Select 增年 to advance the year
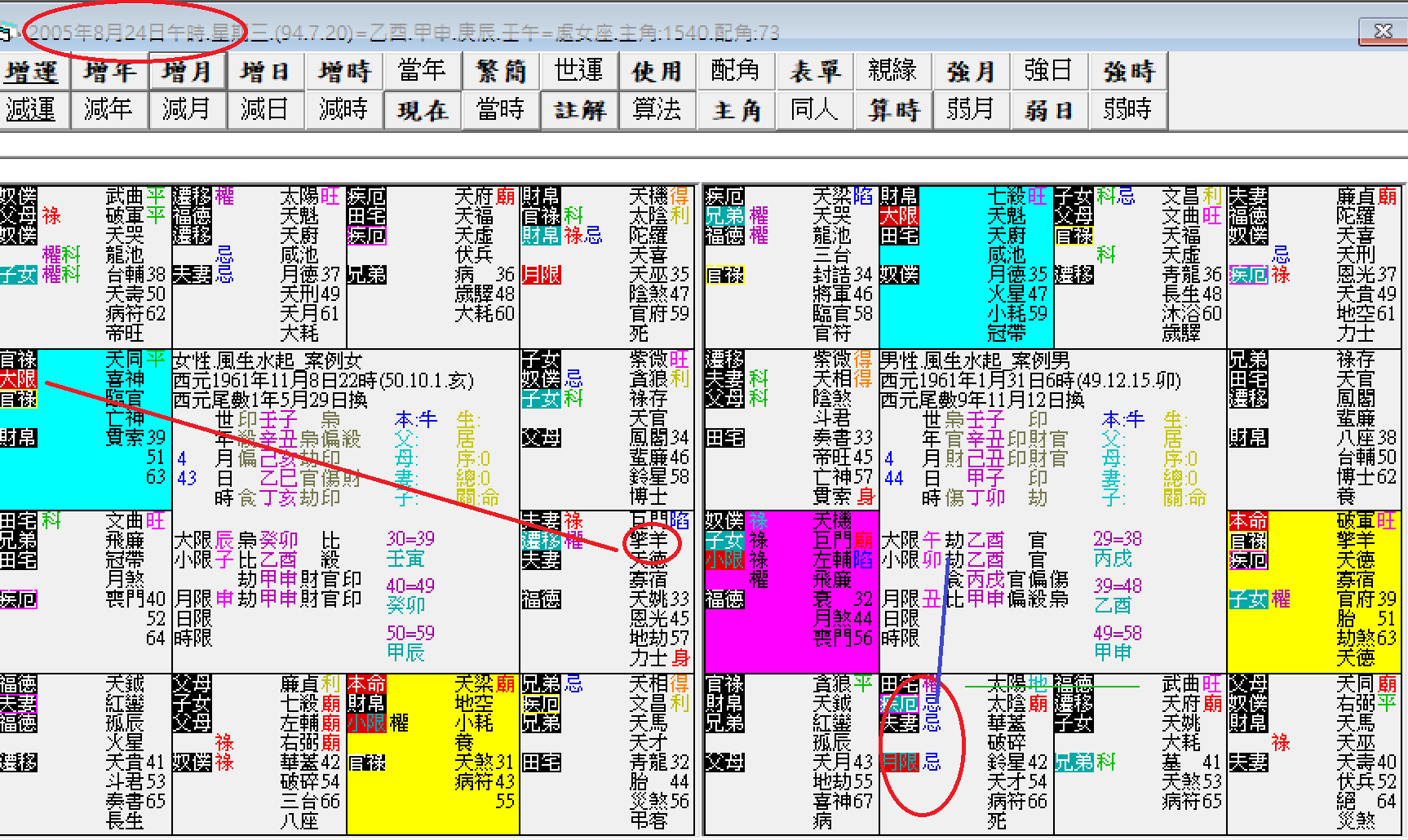The image size is (1408, 840). (110, 72)
